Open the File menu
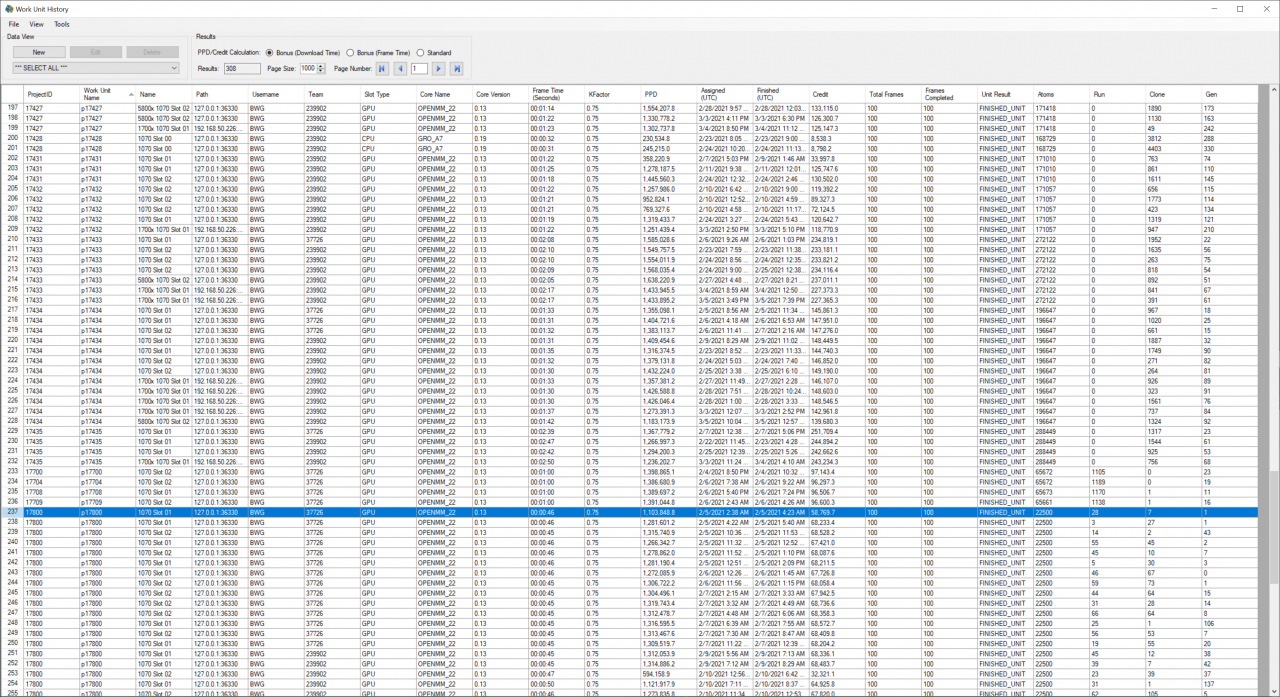Screen dimensions: 1280x697 [14, 23]
